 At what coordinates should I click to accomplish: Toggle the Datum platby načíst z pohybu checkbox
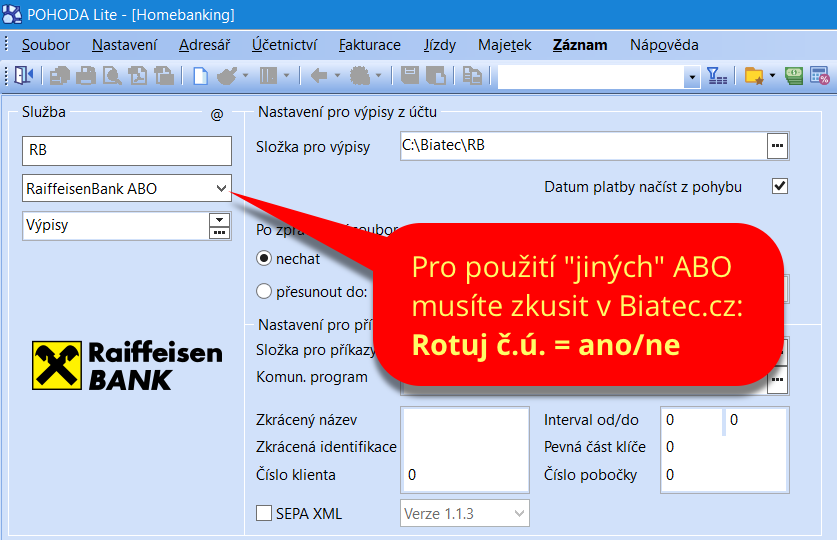coord(780,186)
